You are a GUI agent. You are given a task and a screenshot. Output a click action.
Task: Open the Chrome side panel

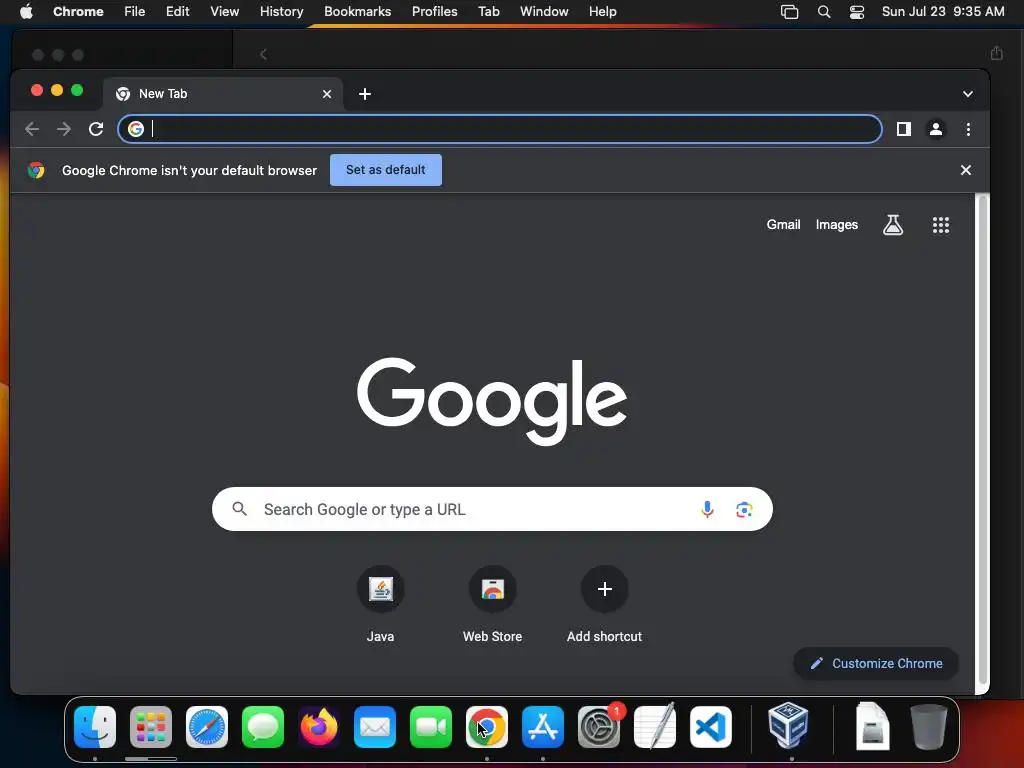(904, 129)
